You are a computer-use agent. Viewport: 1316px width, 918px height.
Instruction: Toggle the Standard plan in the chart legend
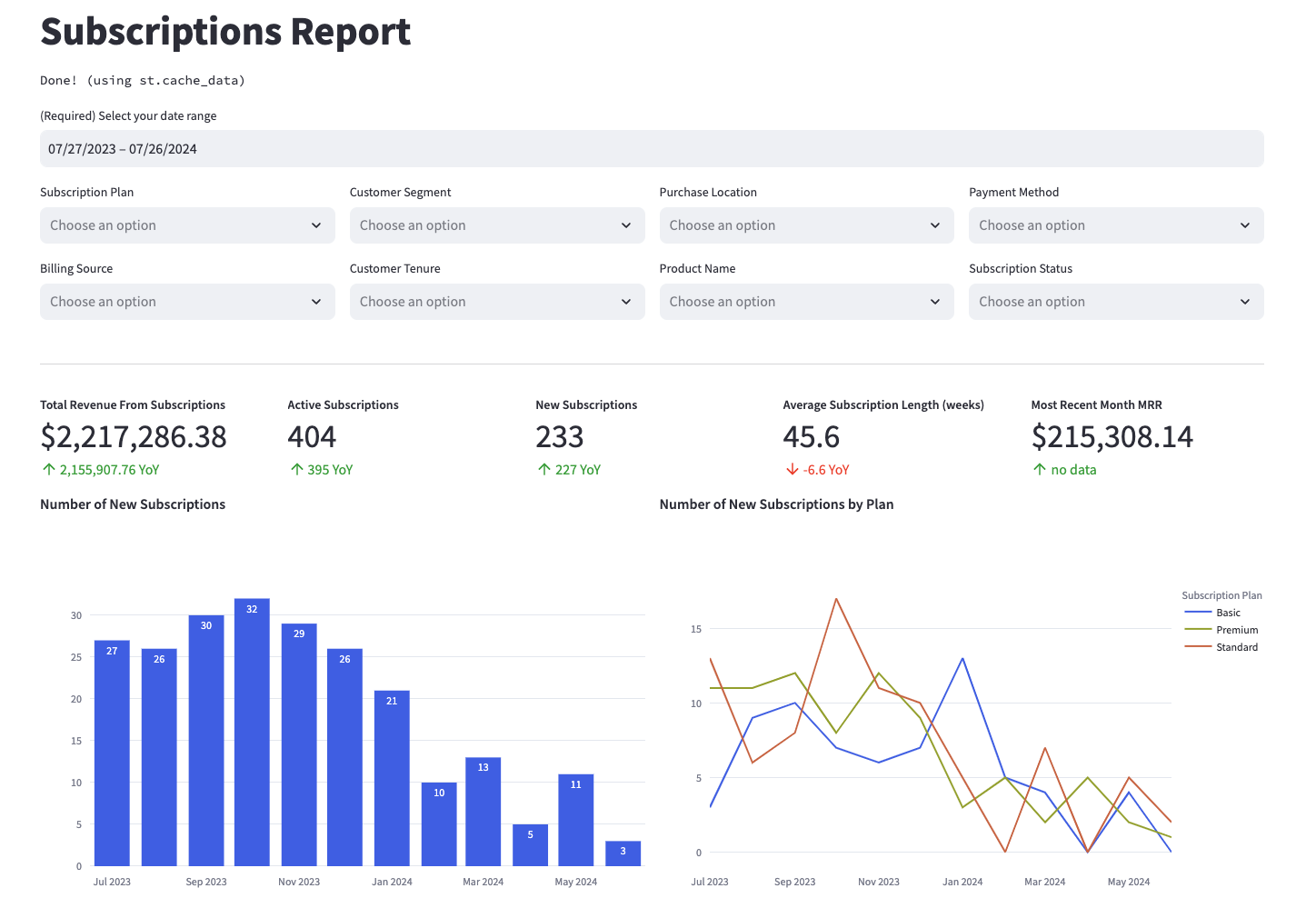point(1237,646)
